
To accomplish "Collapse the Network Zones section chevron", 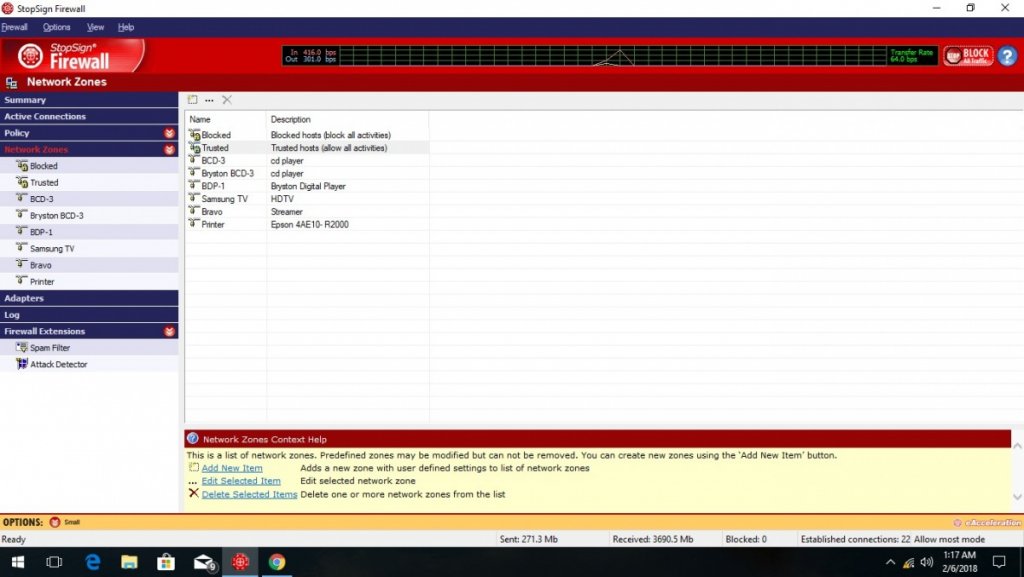I will [169, 149].
